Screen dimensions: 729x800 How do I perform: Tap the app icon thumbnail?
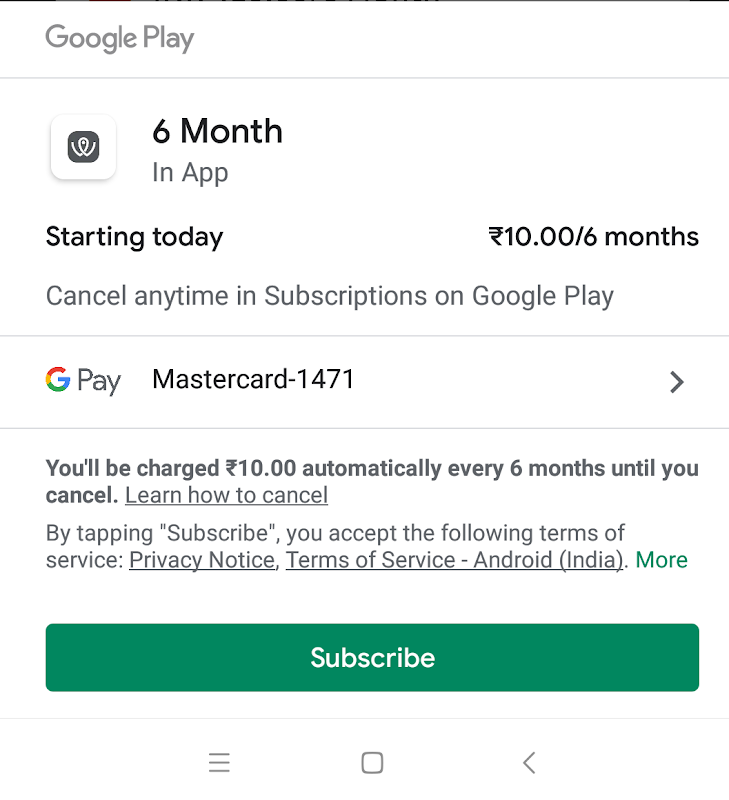[x=83, y=148]
